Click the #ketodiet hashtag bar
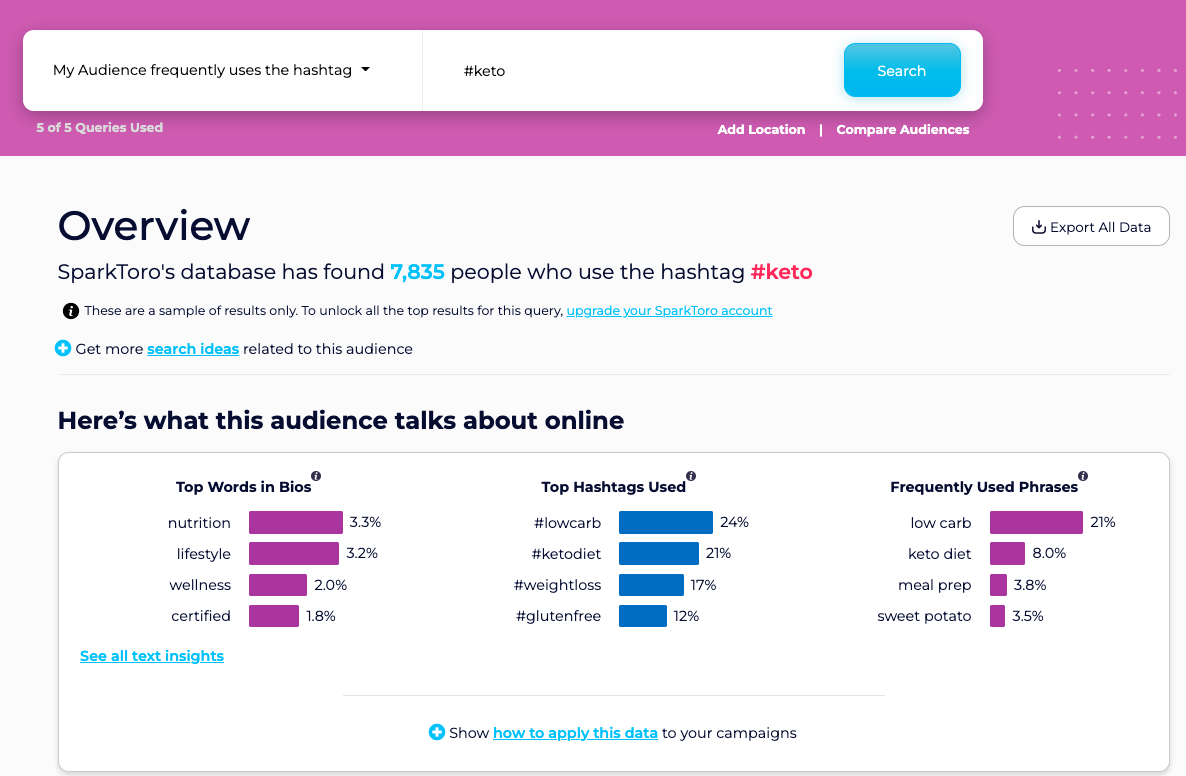Screen dimensions: 1186x776 659,553
